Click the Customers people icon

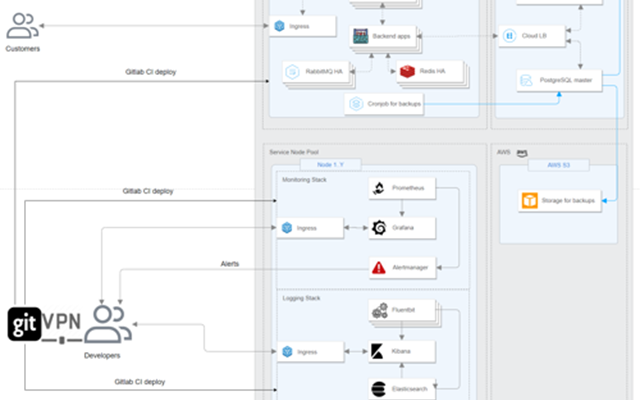pyautogui.click(x=22, y=26)
